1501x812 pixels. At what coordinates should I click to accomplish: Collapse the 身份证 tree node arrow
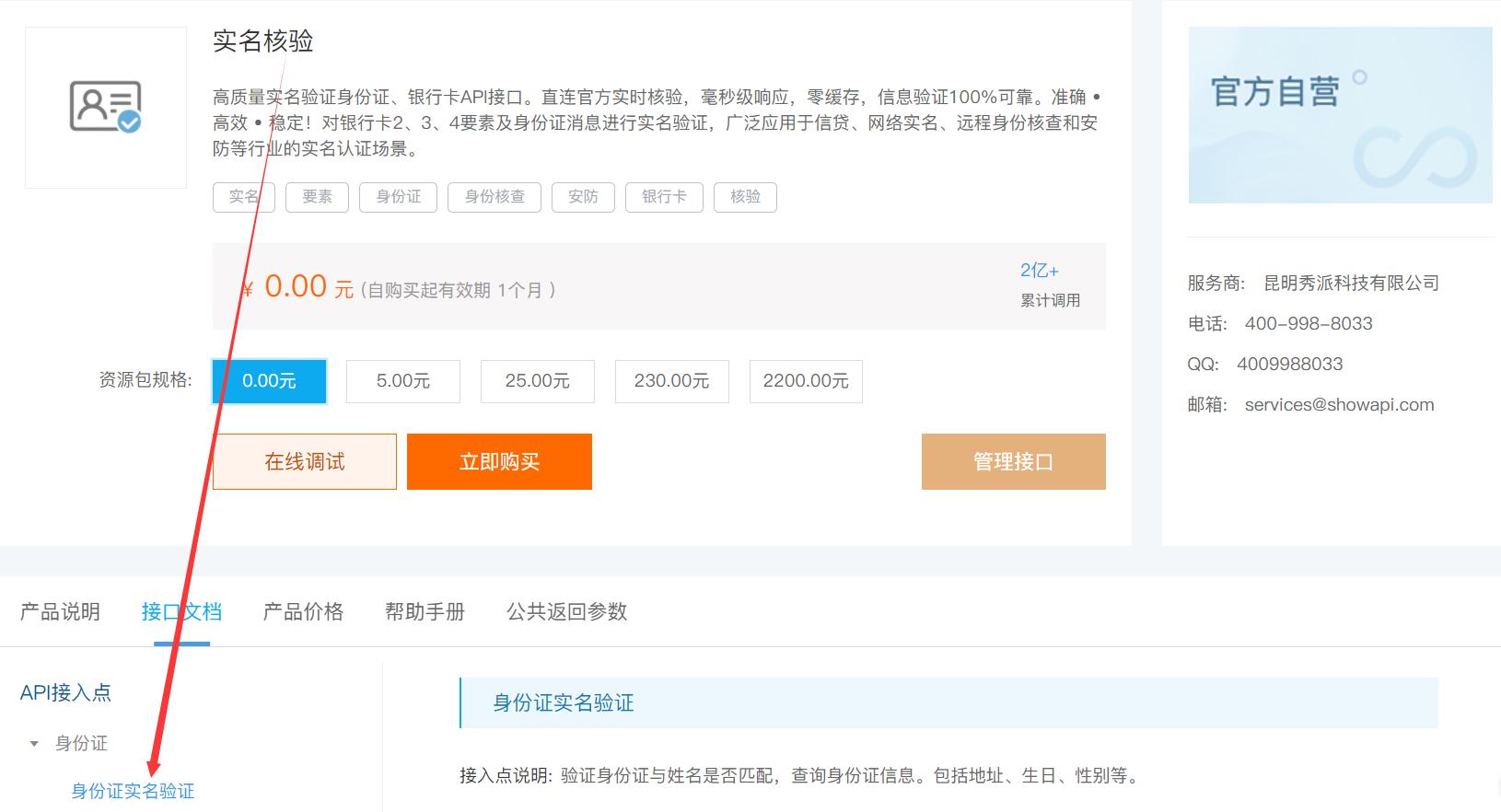coord(34,744)
